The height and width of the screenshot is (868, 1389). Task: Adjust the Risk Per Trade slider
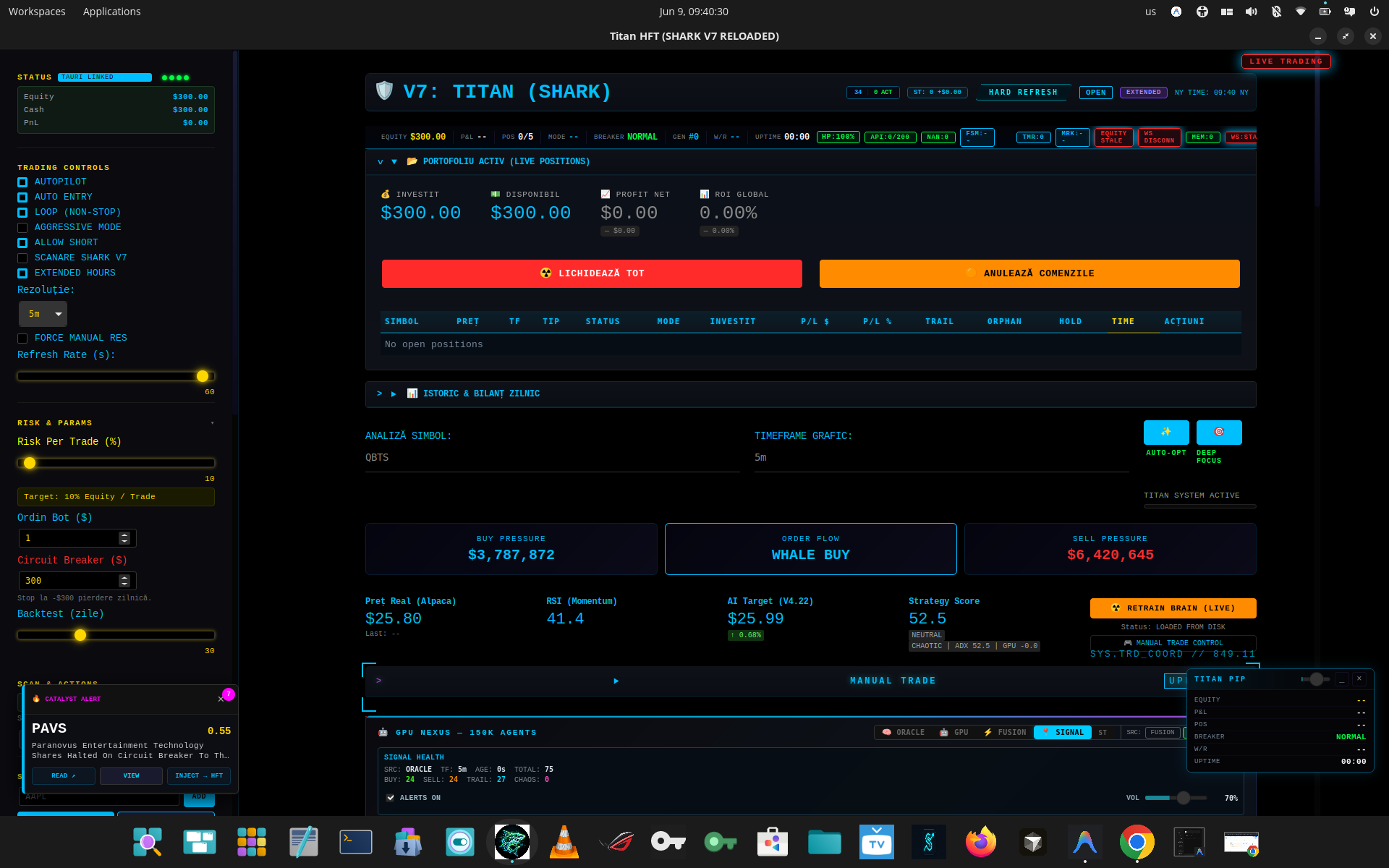116,463
